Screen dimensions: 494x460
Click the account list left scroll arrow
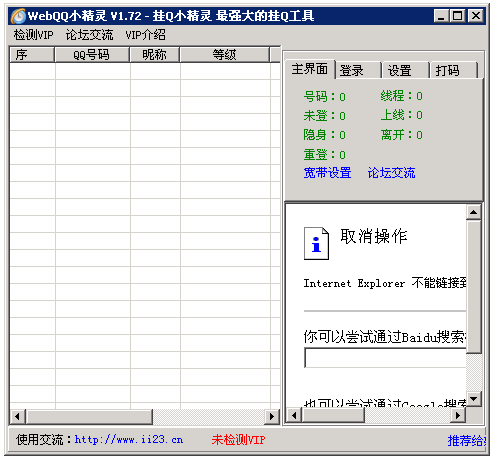18,416
